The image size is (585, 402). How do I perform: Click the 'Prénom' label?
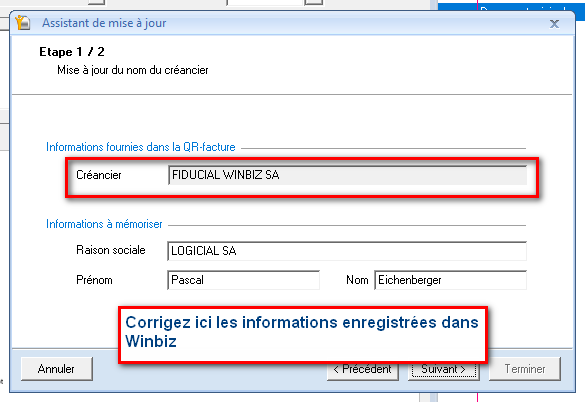pyautogui.click(x=94, y=280)
